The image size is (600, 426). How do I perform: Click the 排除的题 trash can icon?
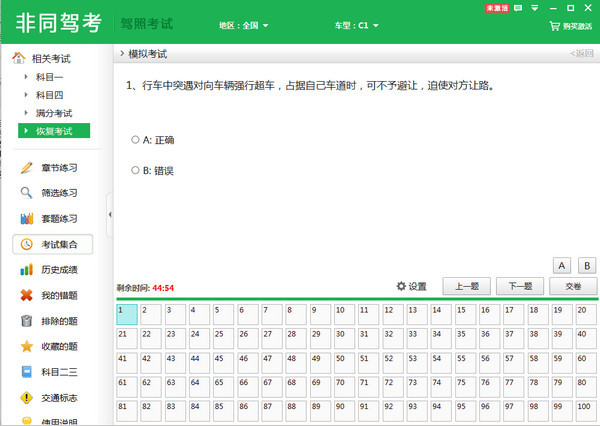26,321
